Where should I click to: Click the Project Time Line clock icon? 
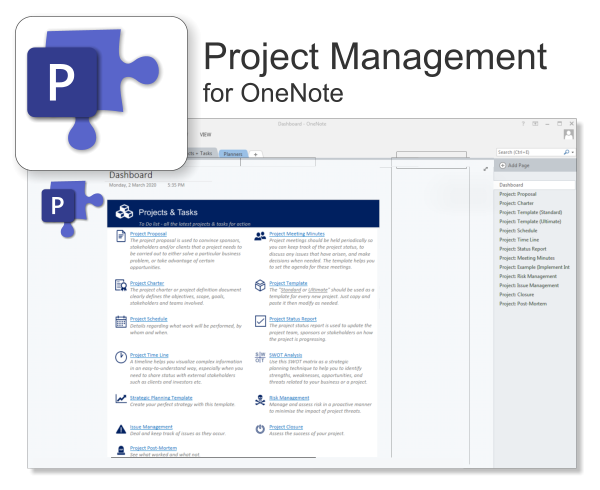[121, 357]
